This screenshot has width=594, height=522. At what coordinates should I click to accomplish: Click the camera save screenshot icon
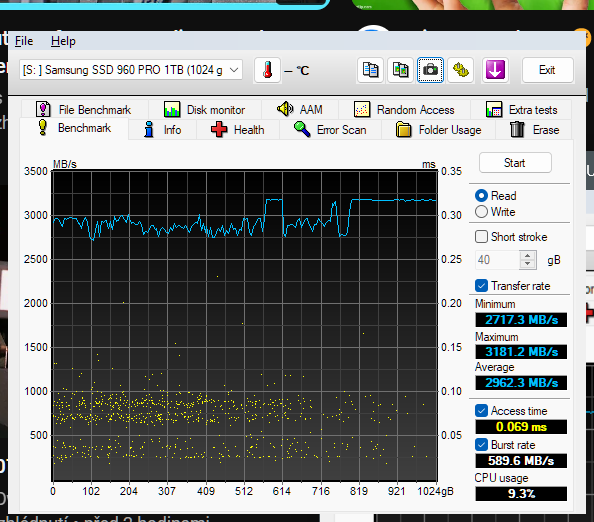(430, 70)
